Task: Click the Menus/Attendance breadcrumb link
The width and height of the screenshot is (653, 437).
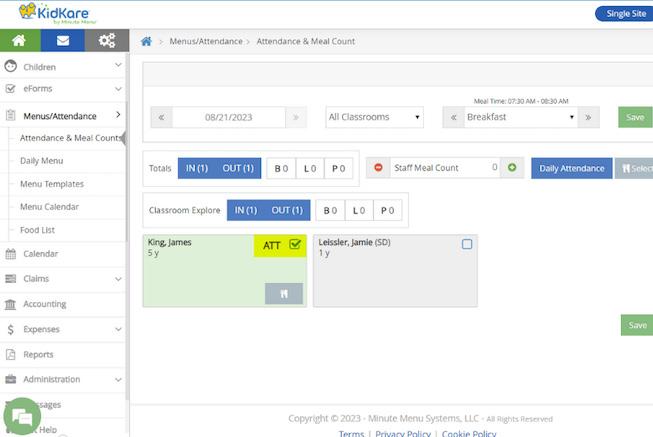Action: pyautogui.click(x=206, y=41)
